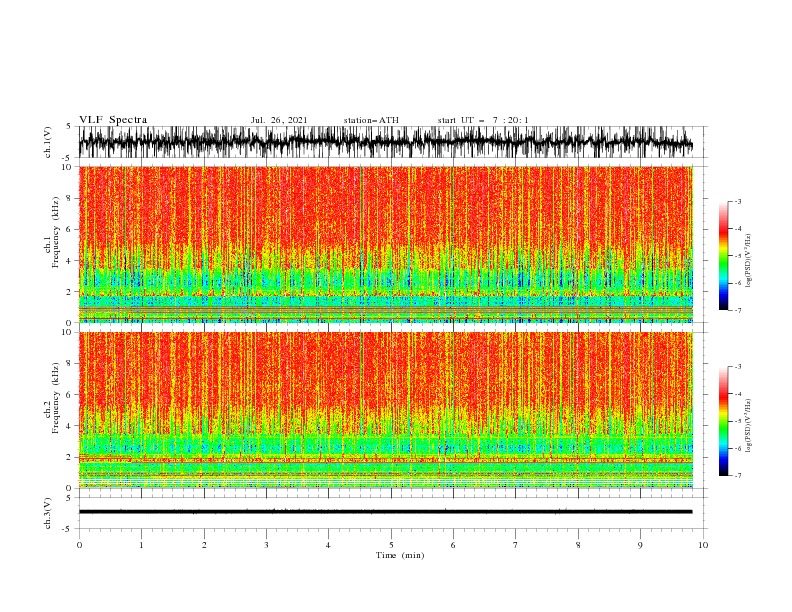Click the "station=ATH" label
This screenshot has height=612, width=792.
(x=371, y=120)
